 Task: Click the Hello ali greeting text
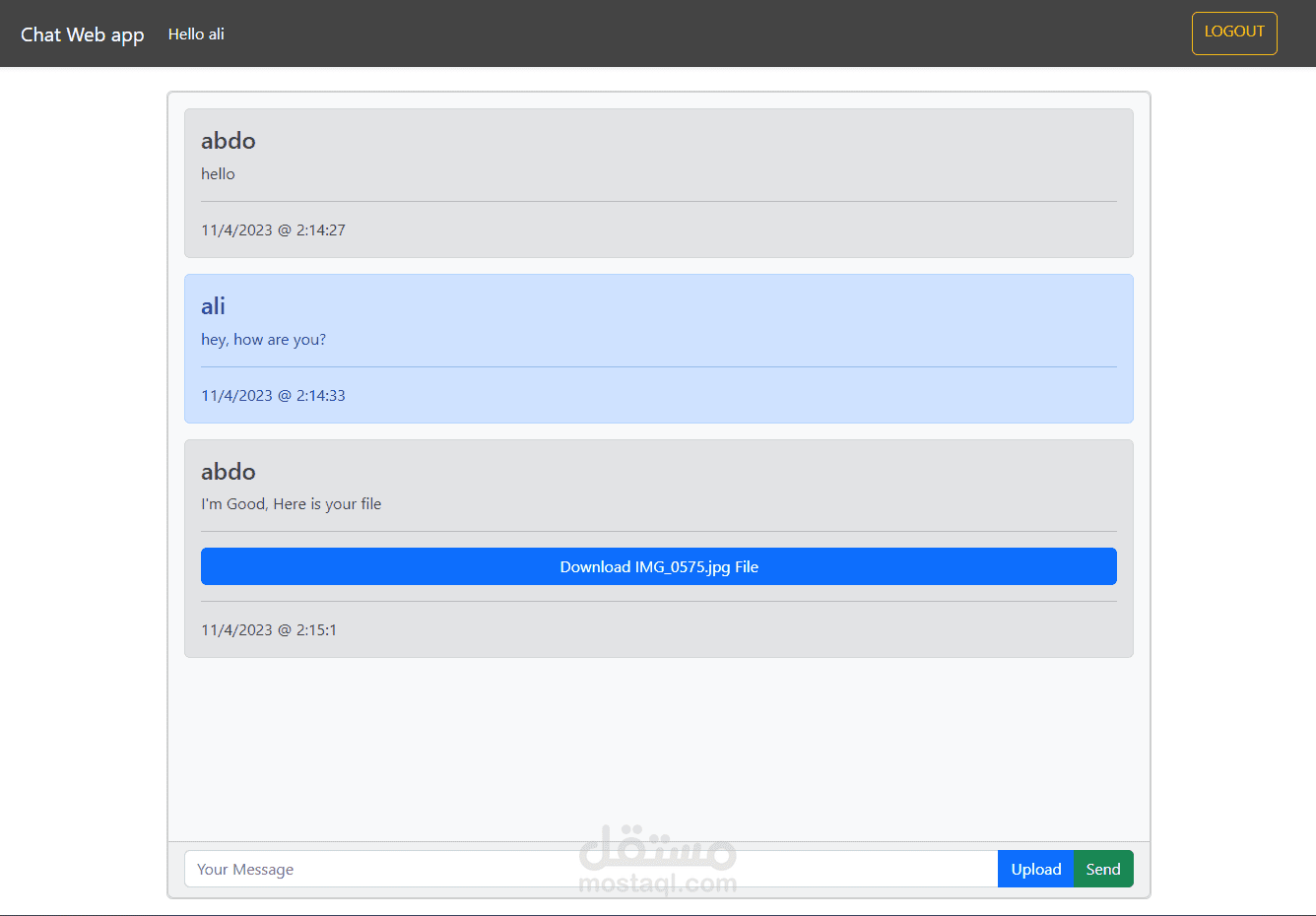tap(196, 34)
